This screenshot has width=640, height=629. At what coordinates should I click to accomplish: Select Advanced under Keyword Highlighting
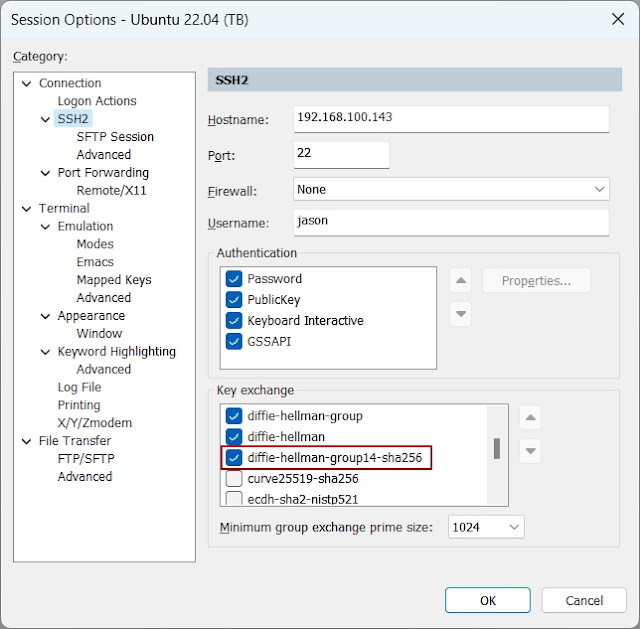pos(104,369)
